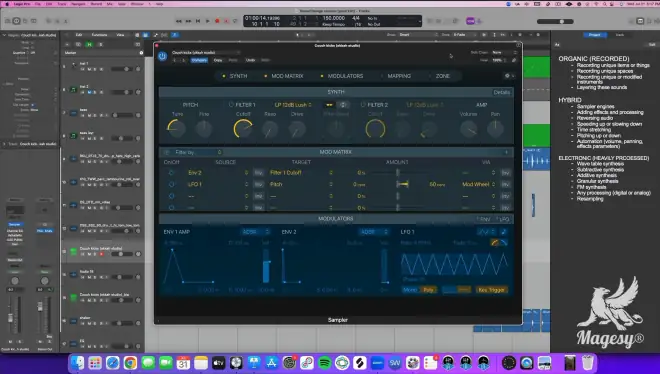Click the Amp Pan knob

(x=495, y=129)
